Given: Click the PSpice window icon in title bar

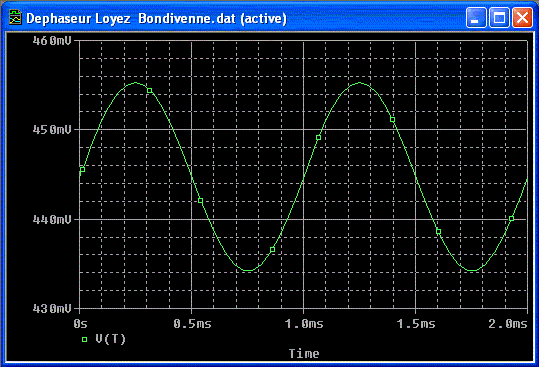Looking at the screenshot, I should [15, 18].
